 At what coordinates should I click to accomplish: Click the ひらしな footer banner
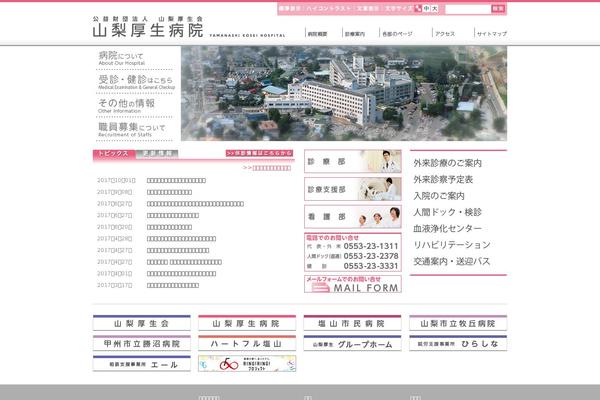click(458, 343)
